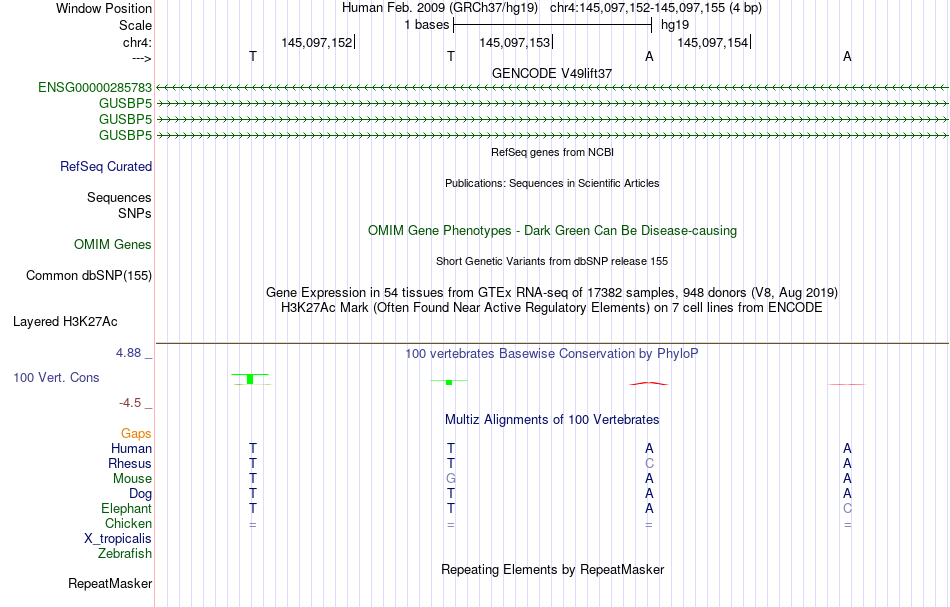This screenshot has height=607, width=950.
Task: Select the Scale label
Action: point(135,25)
